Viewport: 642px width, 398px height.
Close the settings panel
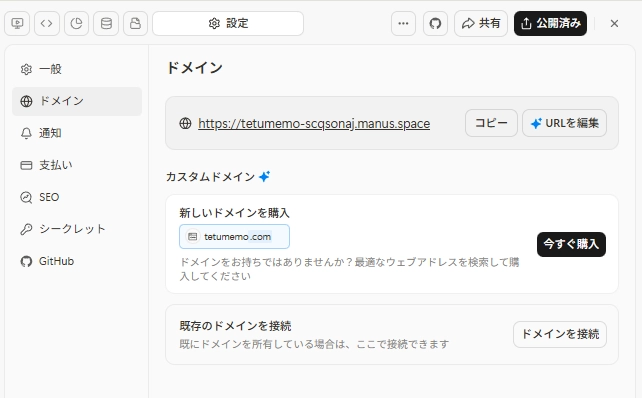point(614,23)
